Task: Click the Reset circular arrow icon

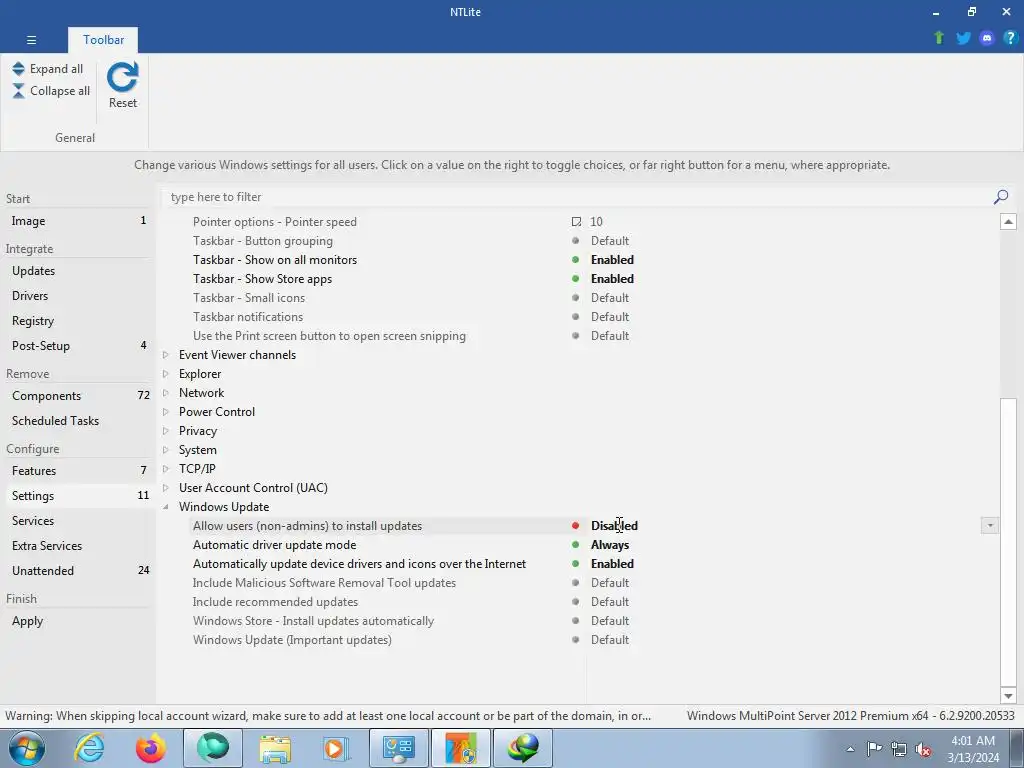Action: pyautogui.click(x=122, y=77)
